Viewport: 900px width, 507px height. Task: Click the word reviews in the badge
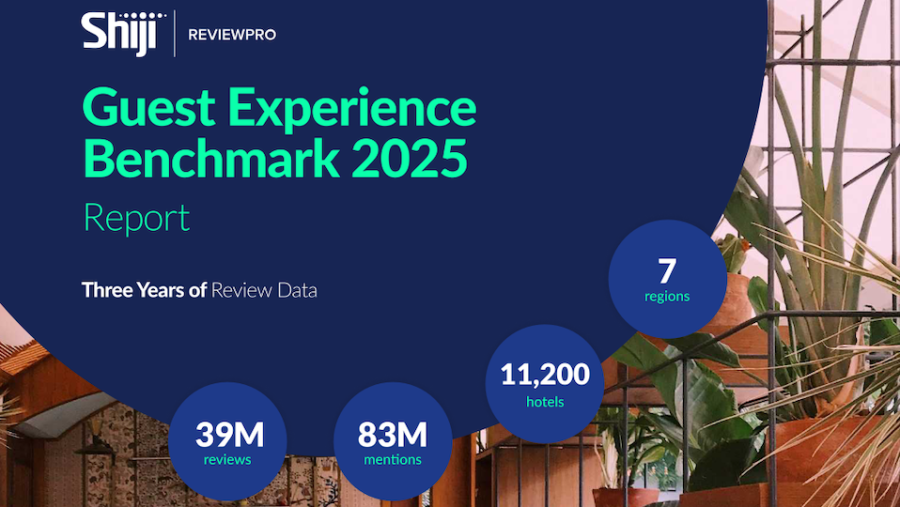[227, 459]
